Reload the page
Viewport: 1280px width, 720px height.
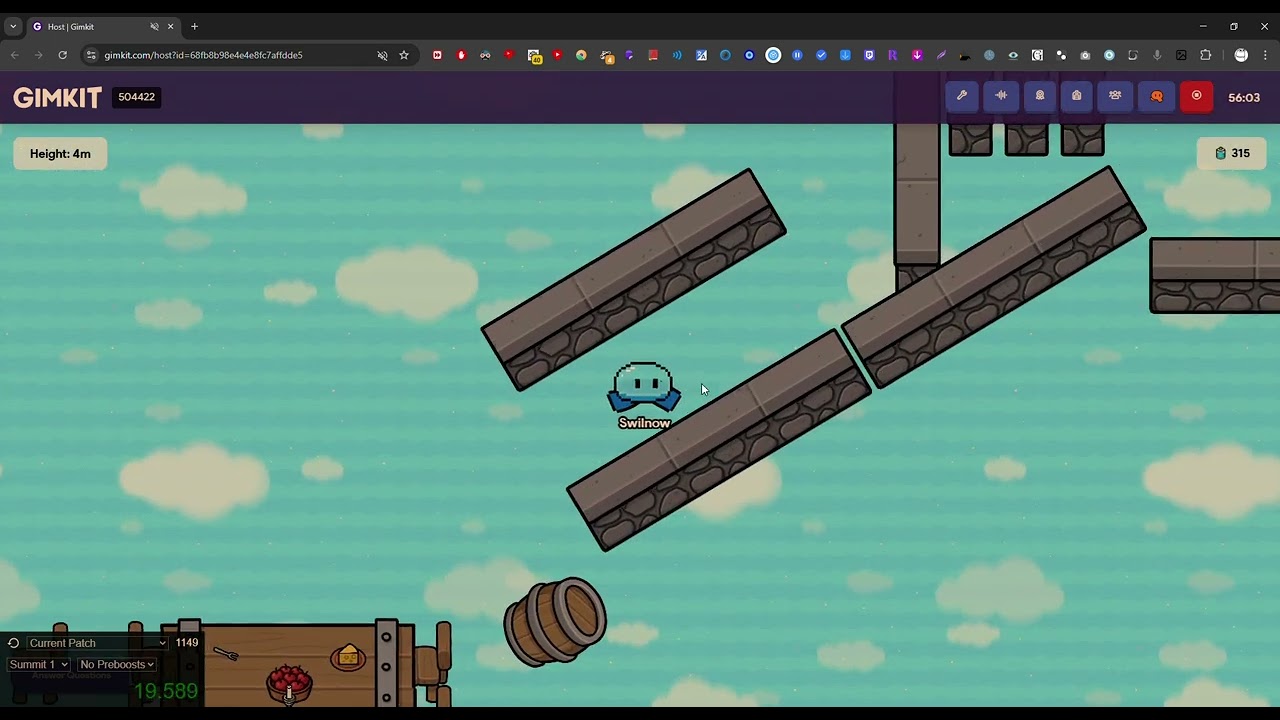(x=62, y=55)
